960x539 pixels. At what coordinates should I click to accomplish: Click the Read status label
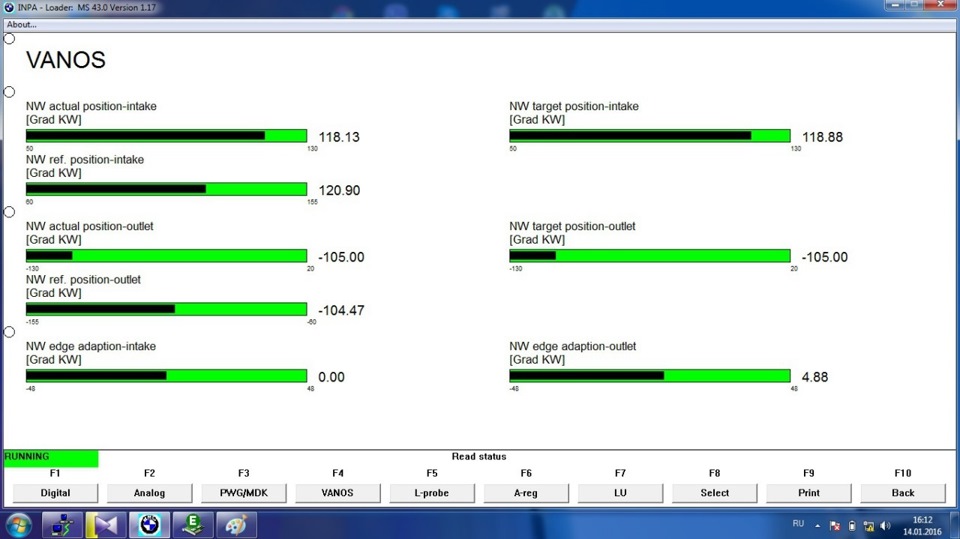(479, 456)
